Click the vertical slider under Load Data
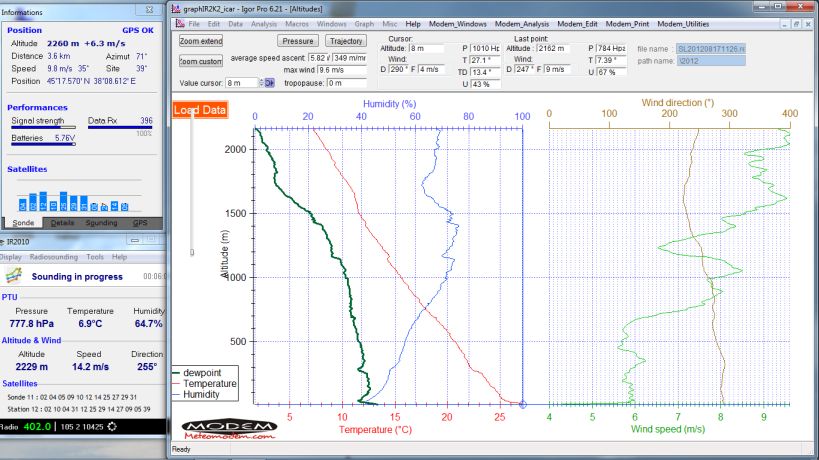Screen dimensions: 819x460 point(192,184)
